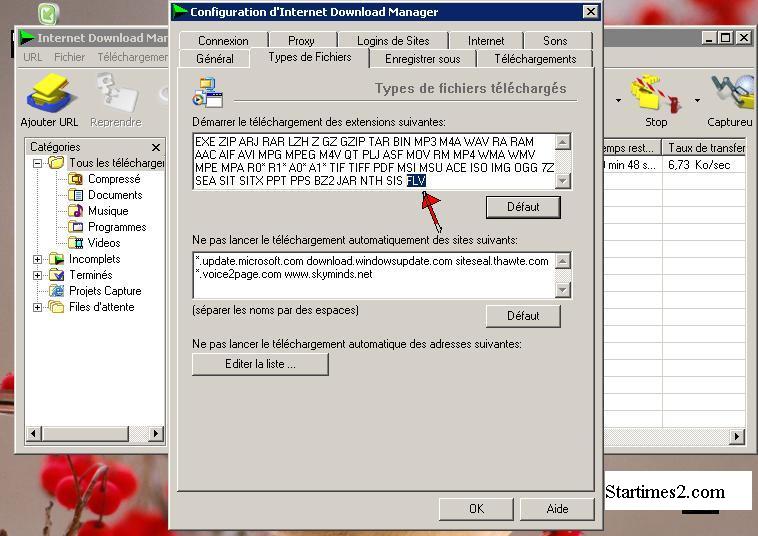Click Défaut button under sites list
The height and width of the screenshot is (536, 758).
tap(523, 316)
